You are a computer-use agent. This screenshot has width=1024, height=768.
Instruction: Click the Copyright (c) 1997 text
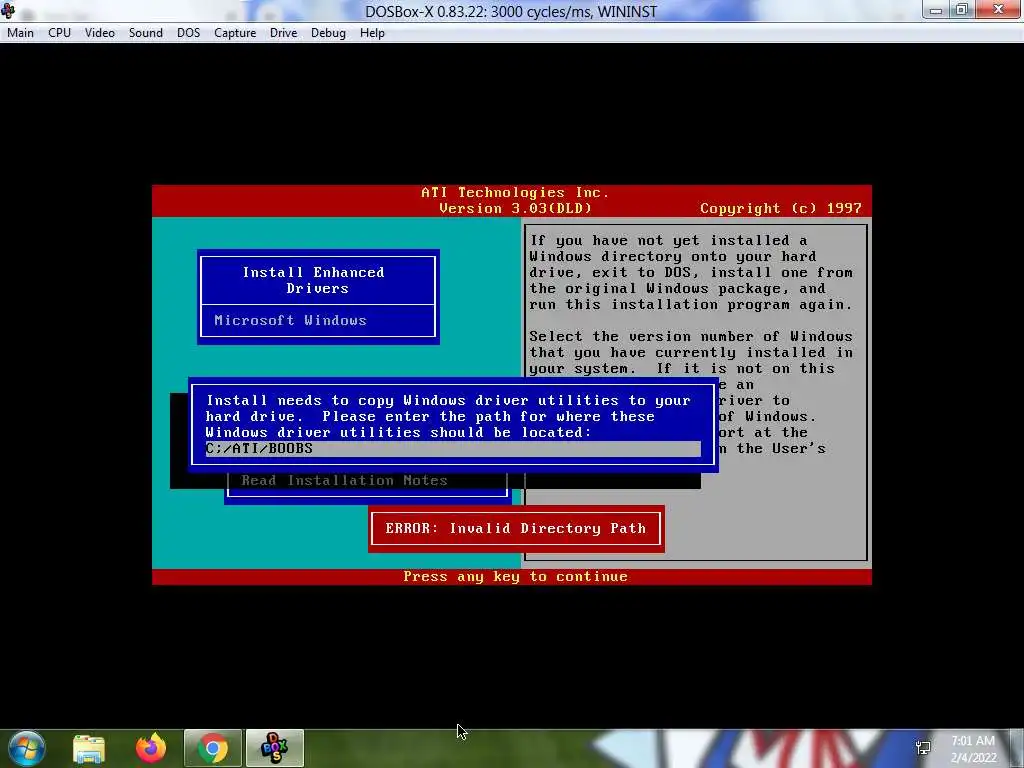coord(780,208)
